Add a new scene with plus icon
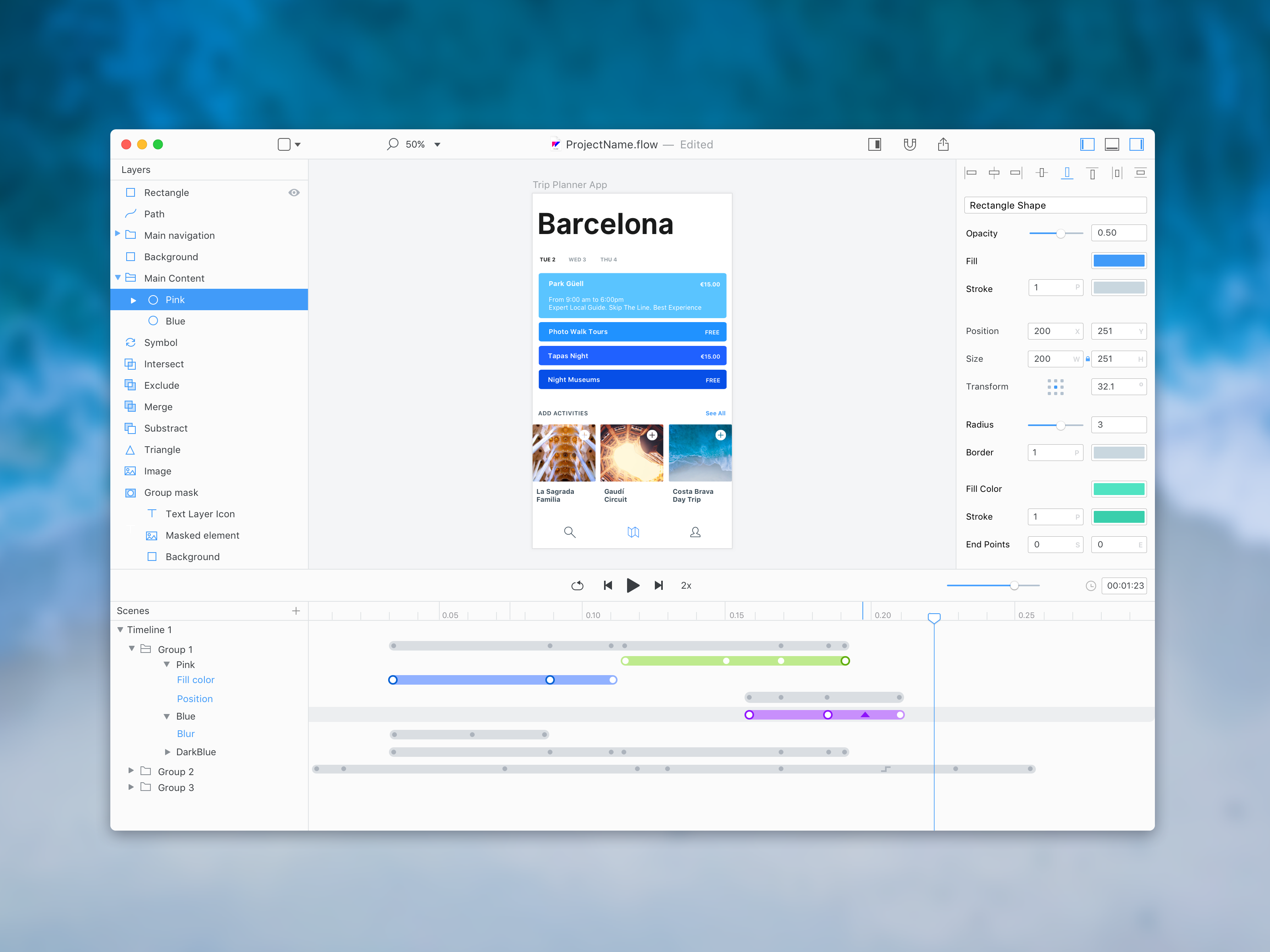 click(x=296, y=610)
